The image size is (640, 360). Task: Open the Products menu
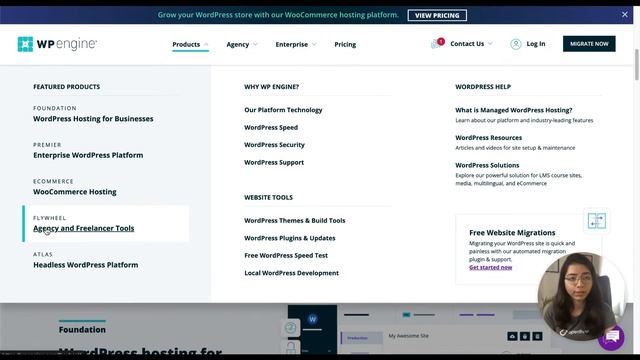coord(186,44)
